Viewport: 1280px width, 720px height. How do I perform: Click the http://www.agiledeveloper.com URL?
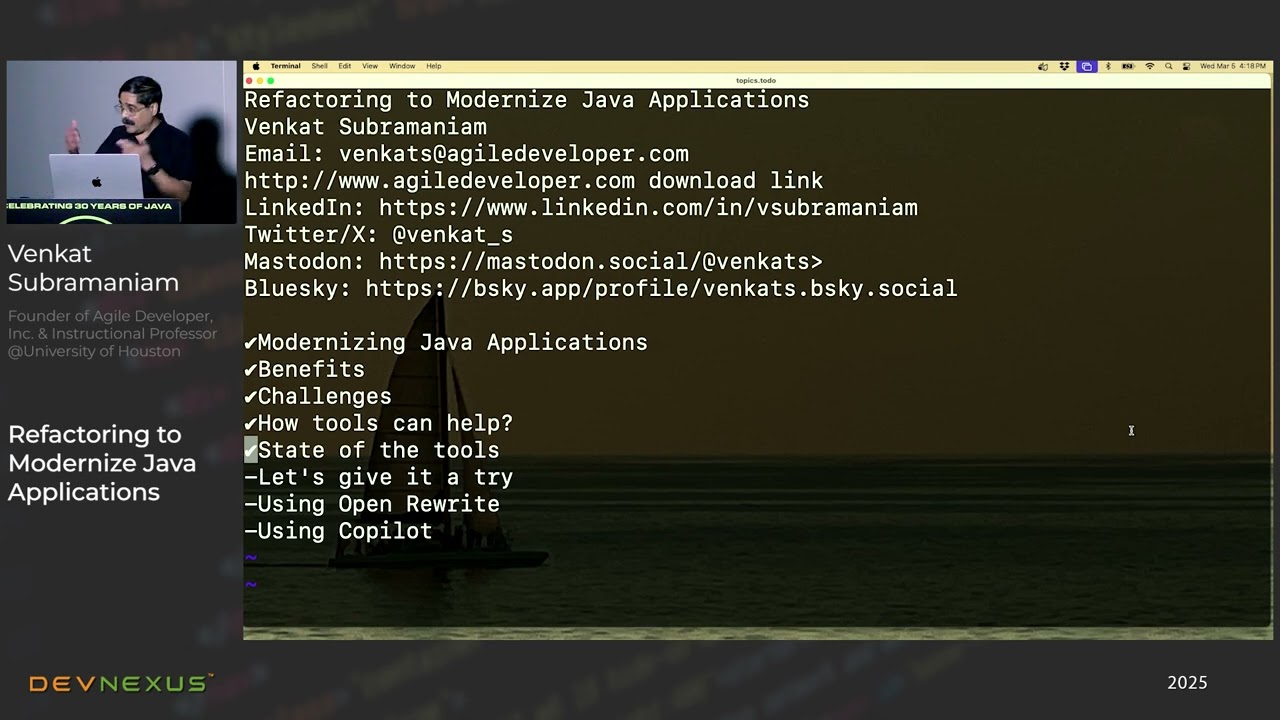(x=440, y=181)
